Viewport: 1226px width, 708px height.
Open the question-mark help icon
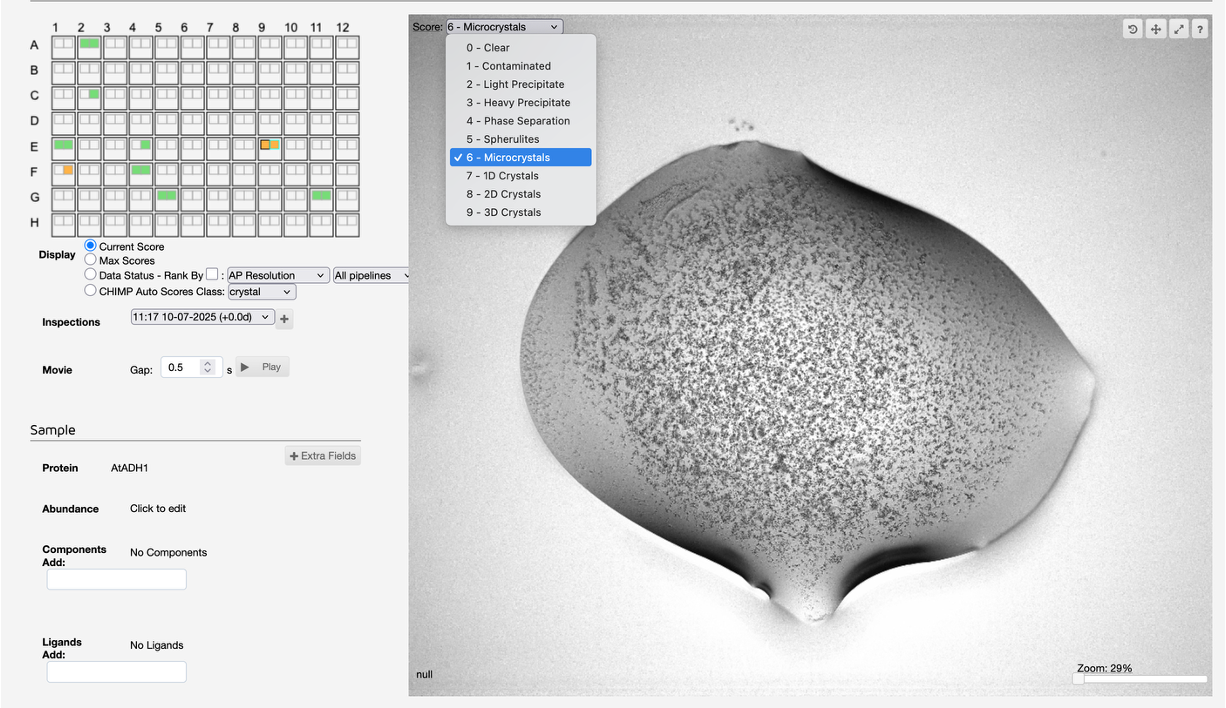(x=1200, y=29)
